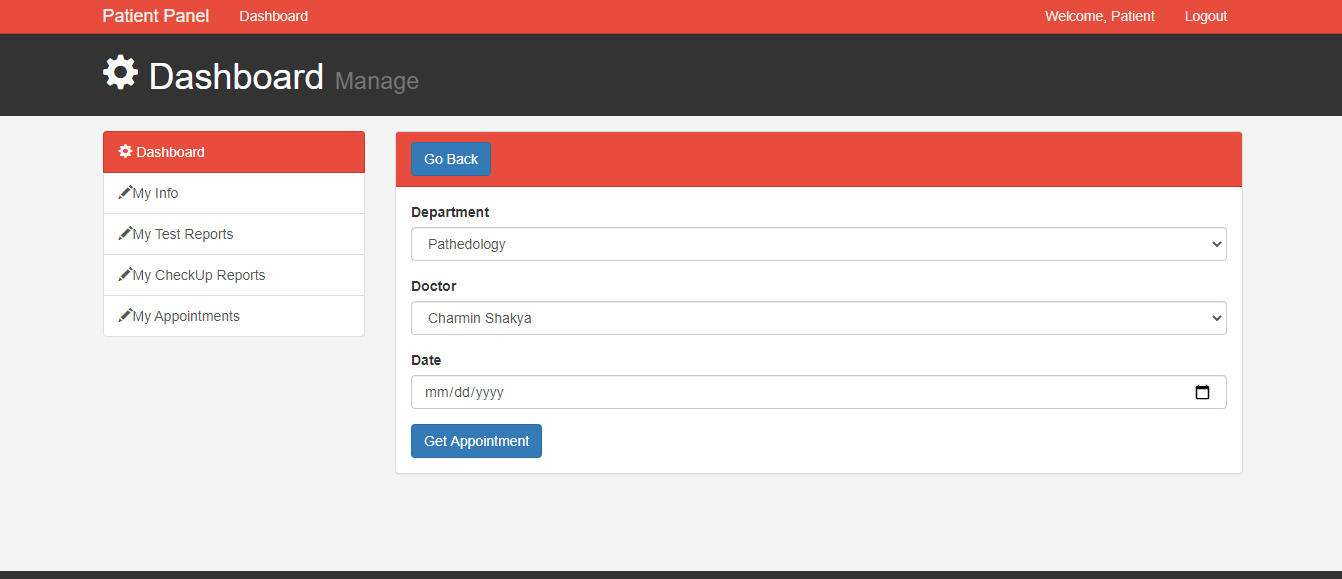Click the Patient Panel brand link
The width and height of the screenshot is (1342, 579).
(x=155, y=16)
